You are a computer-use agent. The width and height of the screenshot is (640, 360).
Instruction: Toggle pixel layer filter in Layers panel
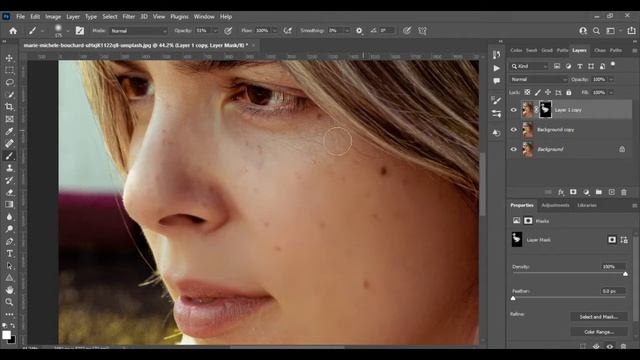coord(557,66)
